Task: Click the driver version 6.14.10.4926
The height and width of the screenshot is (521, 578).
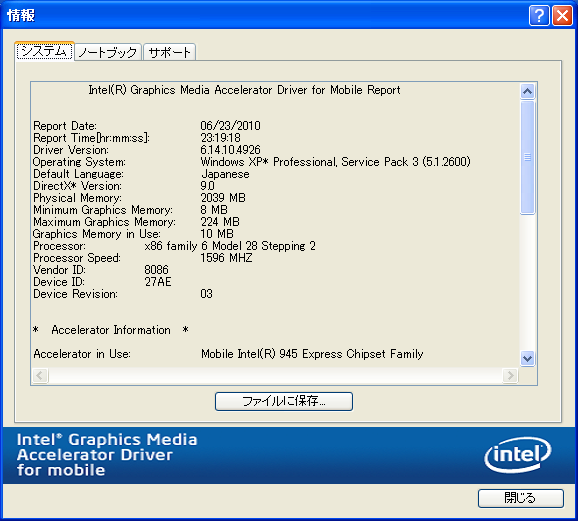Action: click(x=230, y=150)
